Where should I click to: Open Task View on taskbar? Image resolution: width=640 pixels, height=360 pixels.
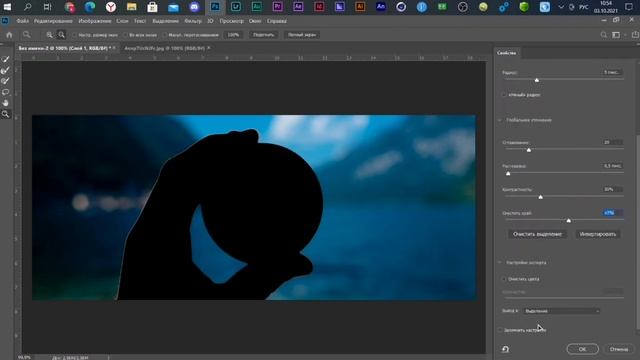point(47,7)
